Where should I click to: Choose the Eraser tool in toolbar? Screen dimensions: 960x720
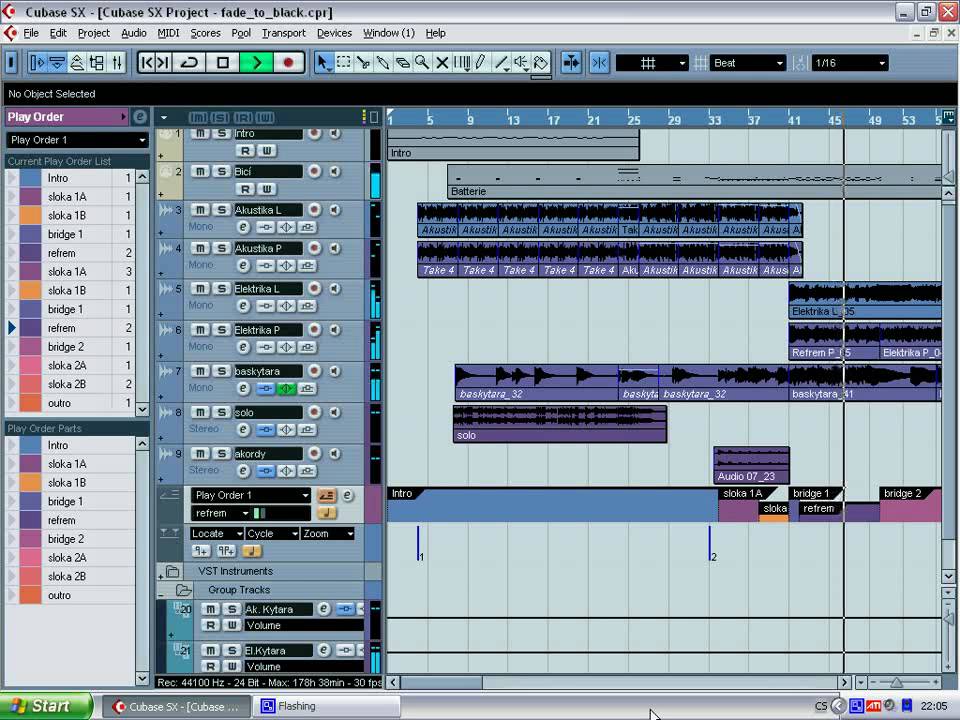pos(402,62)
